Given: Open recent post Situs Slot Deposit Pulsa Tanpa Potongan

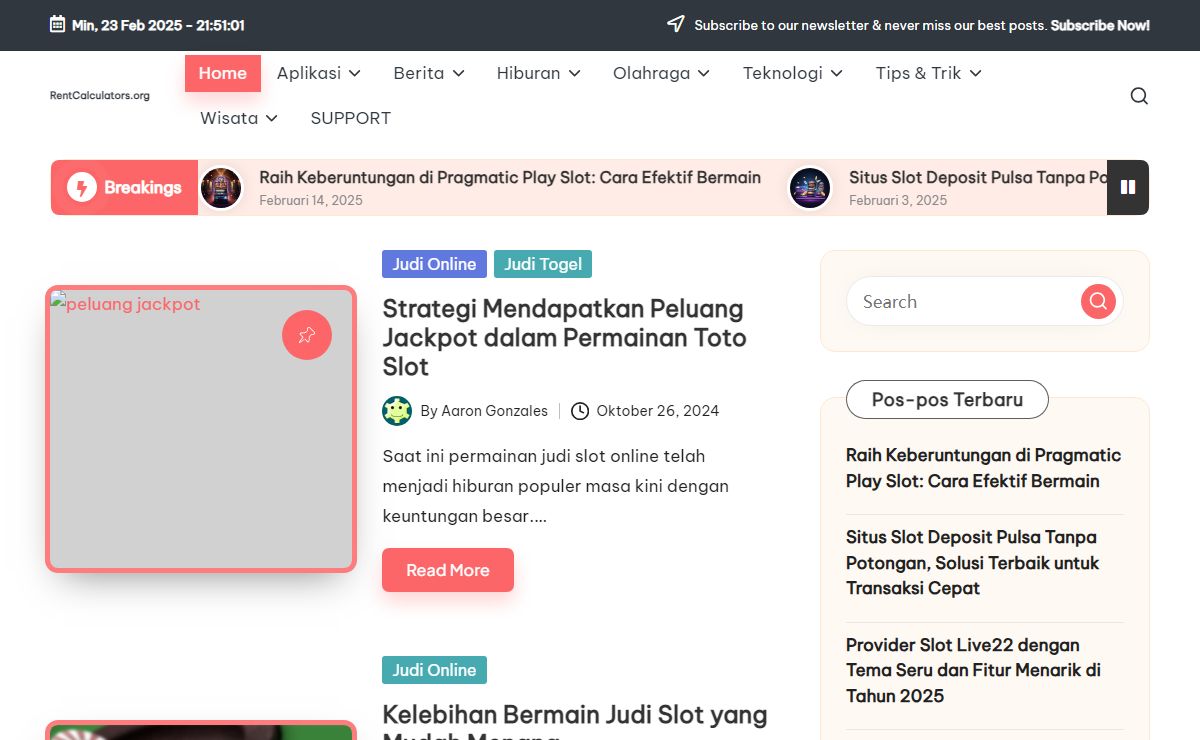Looking at the screenshot, I should tap(972, 563).
